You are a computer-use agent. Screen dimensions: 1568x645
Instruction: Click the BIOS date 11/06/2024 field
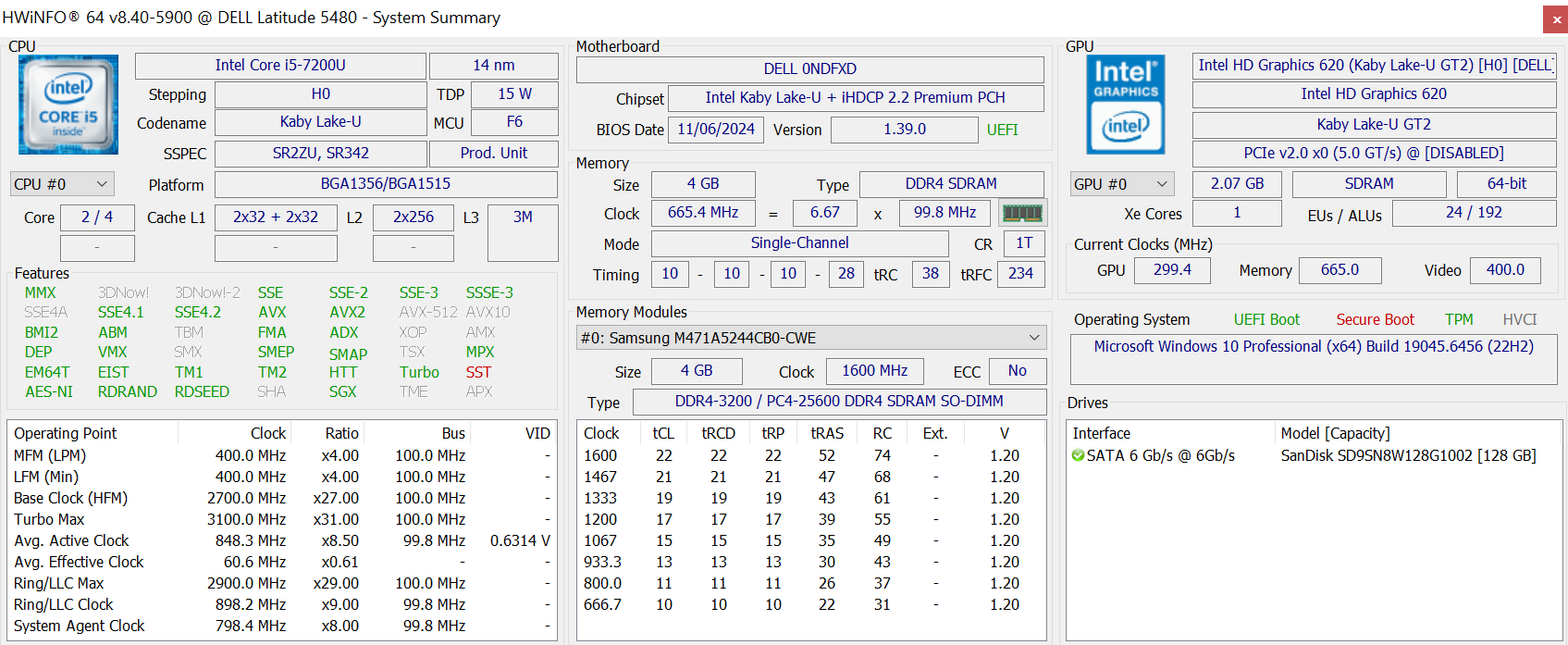[x=716, y=130]
